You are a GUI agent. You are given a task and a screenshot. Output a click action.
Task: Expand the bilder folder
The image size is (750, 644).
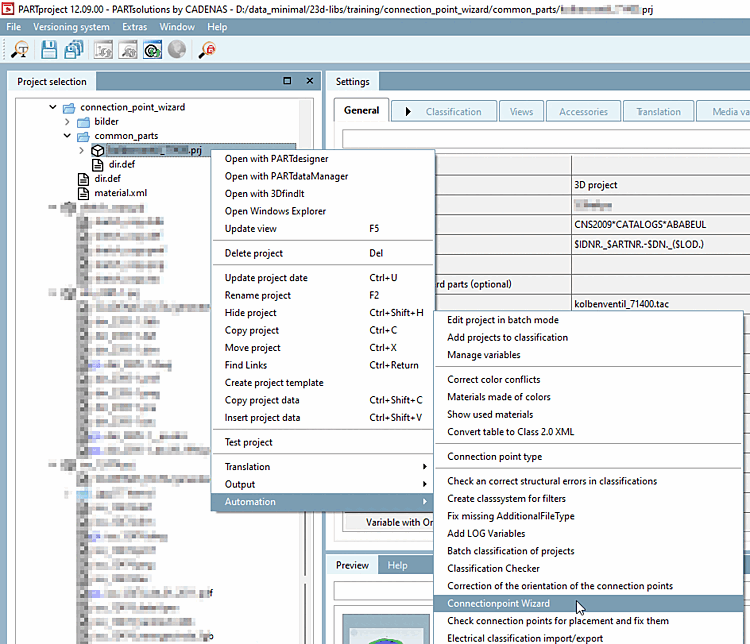tap(68, 121)
